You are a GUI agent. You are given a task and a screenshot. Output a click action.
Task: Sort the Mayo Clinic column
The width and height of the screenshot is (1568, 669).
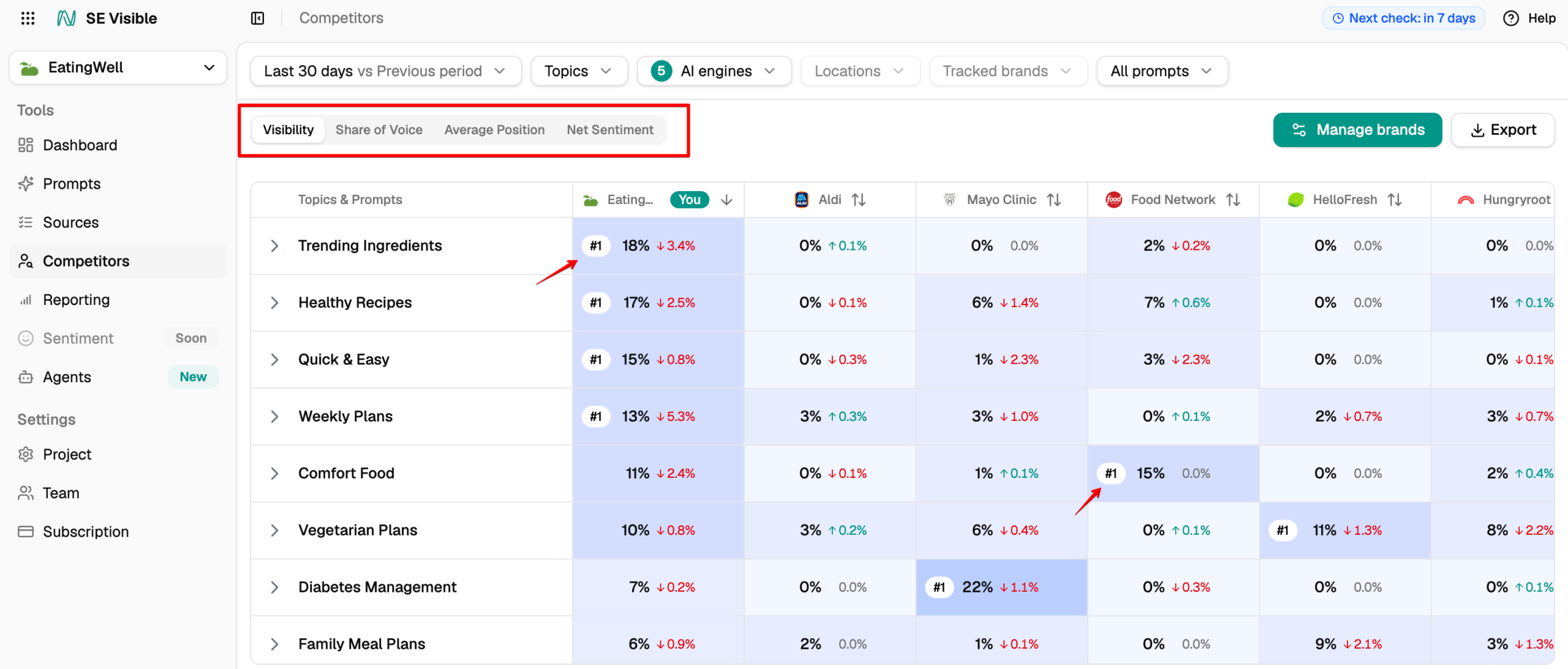point(1053,200)
